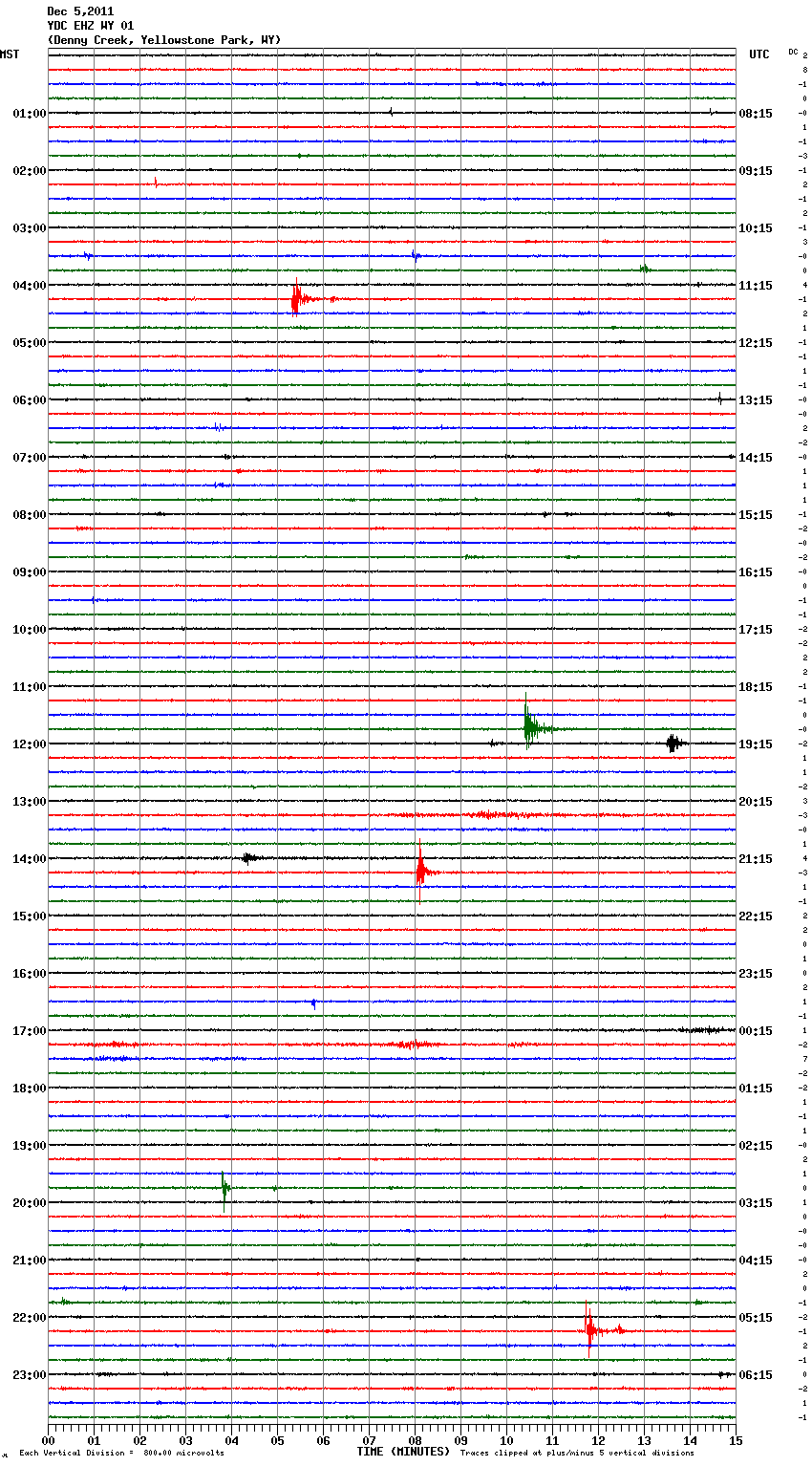The height and width of the screenshot is (1466, 812).
Task: Select the "19:00" MST time label
Action: (x=30, y=1146)
